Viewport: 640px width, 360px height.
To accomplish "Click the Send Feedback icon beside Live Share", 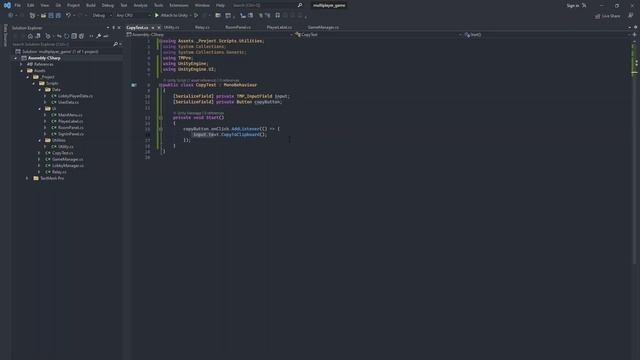I will pos(631,16).
